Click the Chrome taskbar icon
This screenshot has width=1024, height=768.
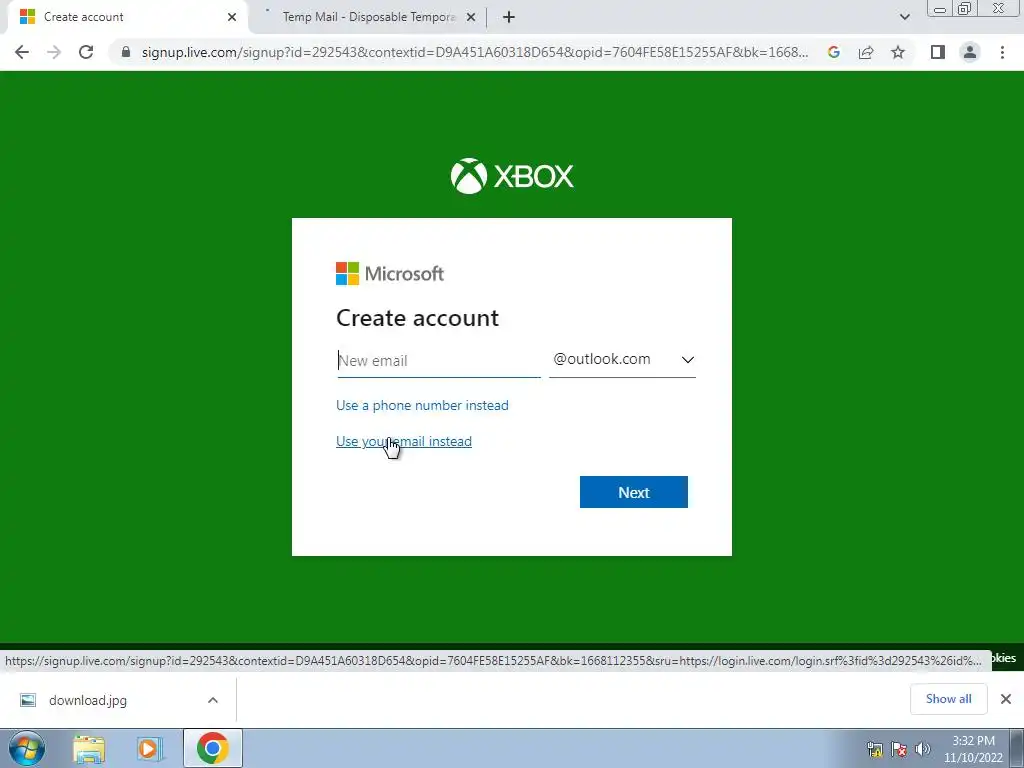(212, 748)
